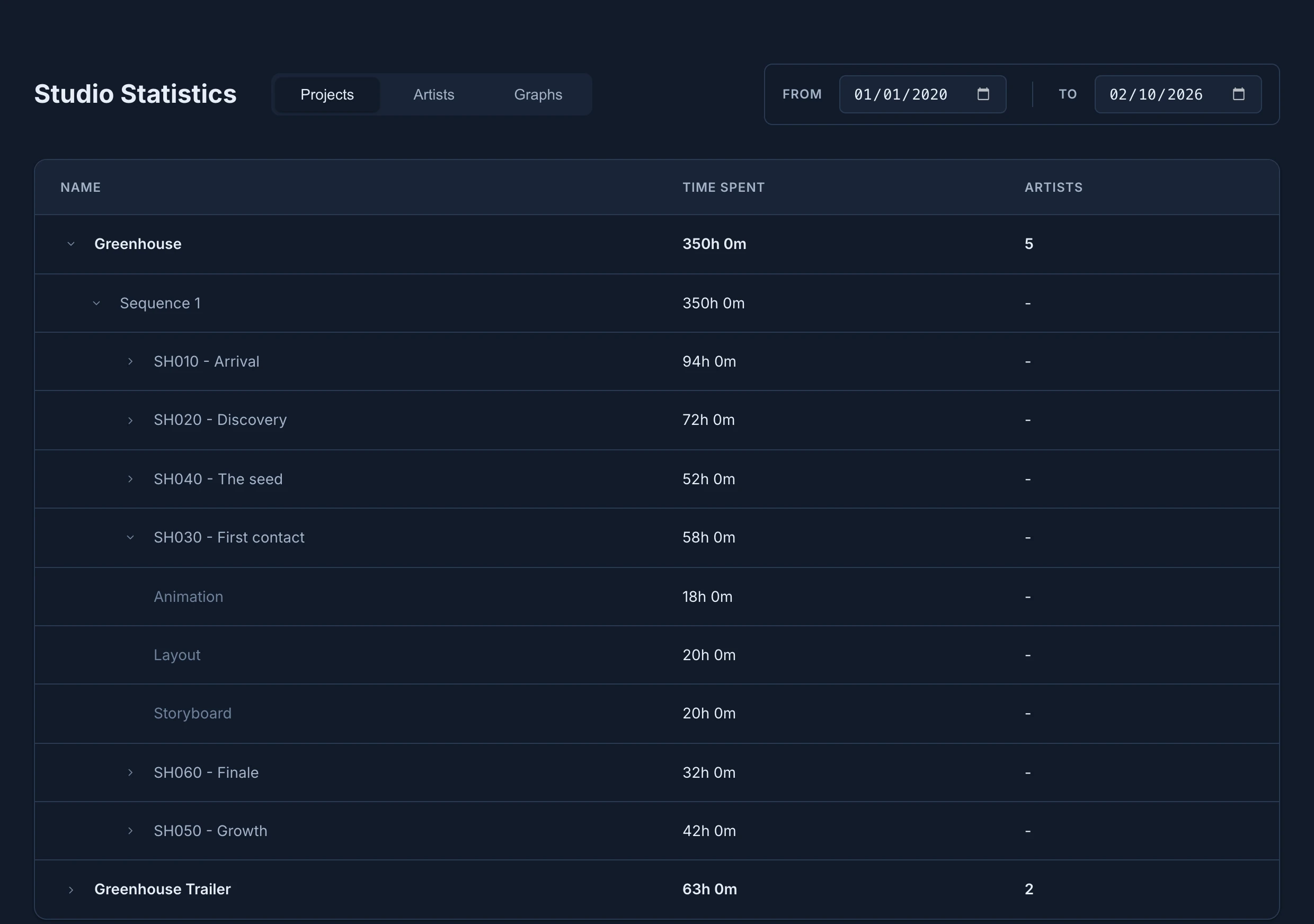Click the Greenhouse Trailer name
1314x924 pixels.
[163, 889]
